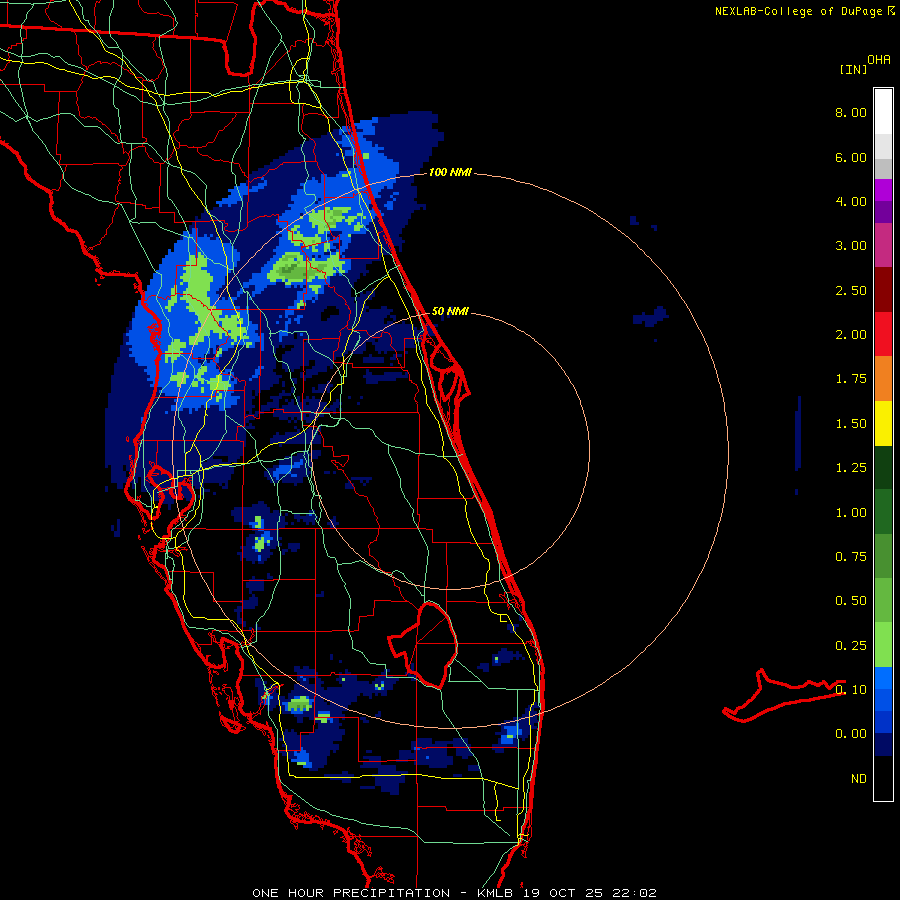Pick the bright red swatch beside 2.00
900x900 pixels.
[883, 334]
